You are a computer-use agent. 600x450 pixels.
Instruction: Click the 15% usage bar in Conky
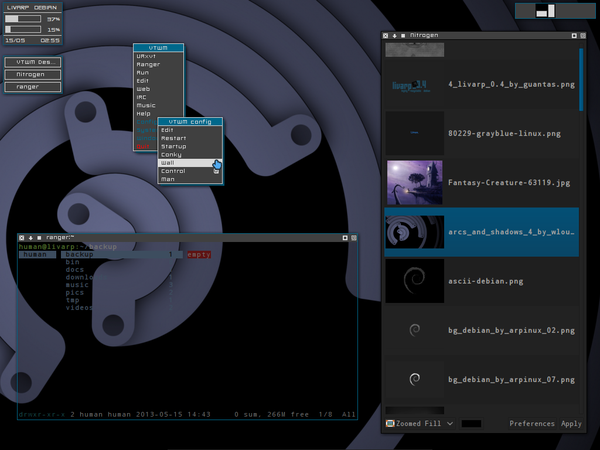[23, 29]
